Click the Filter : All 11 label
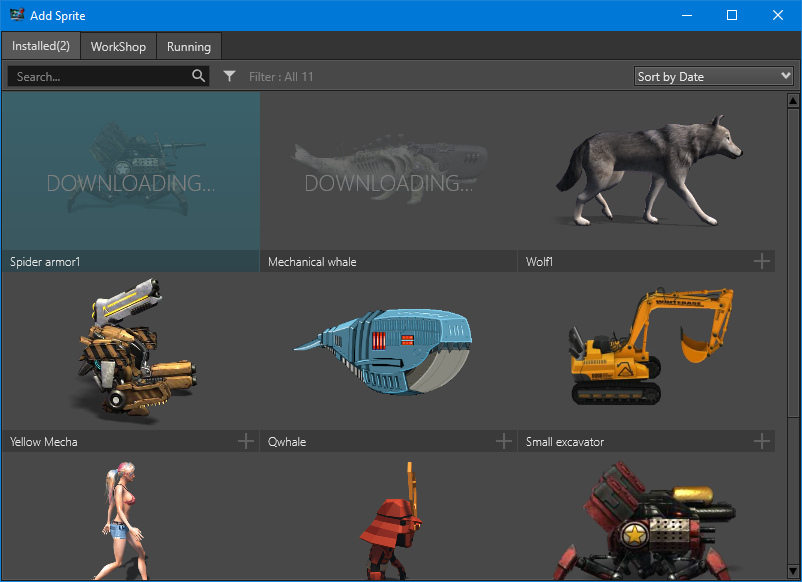 (x=281, y=77)
